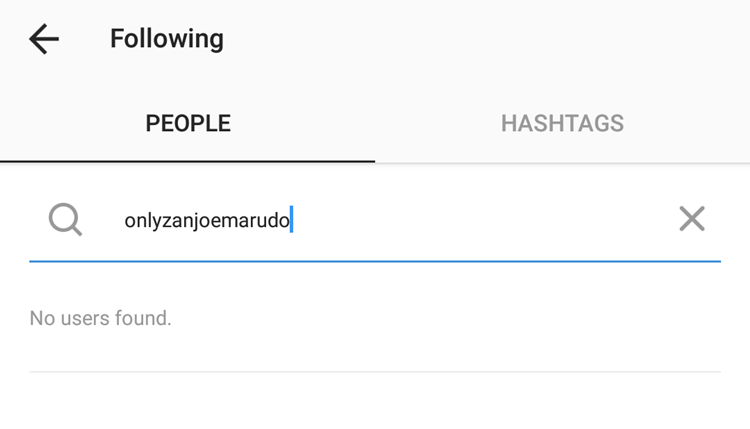Tap the magnifying glass search icon

[66, 220]
